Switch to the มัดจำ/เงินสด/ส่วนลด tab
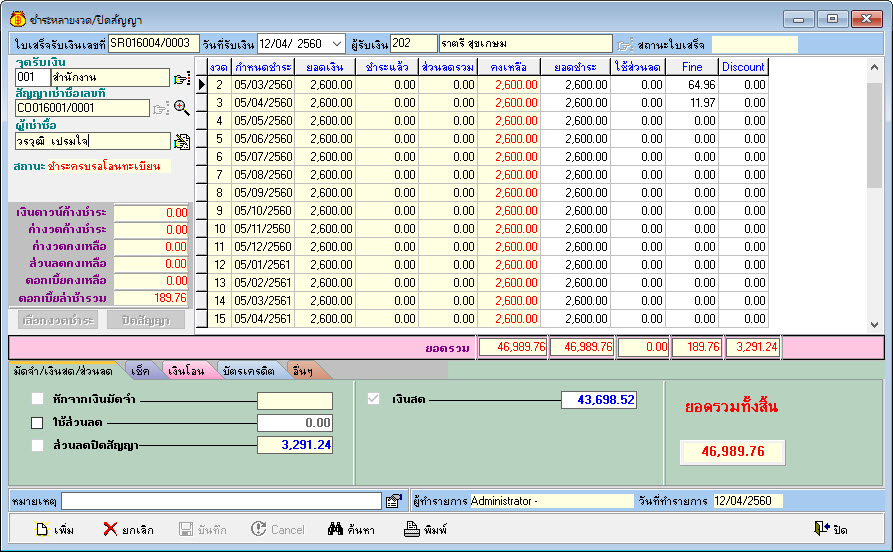The image size is (893, 552). point(63,371)
